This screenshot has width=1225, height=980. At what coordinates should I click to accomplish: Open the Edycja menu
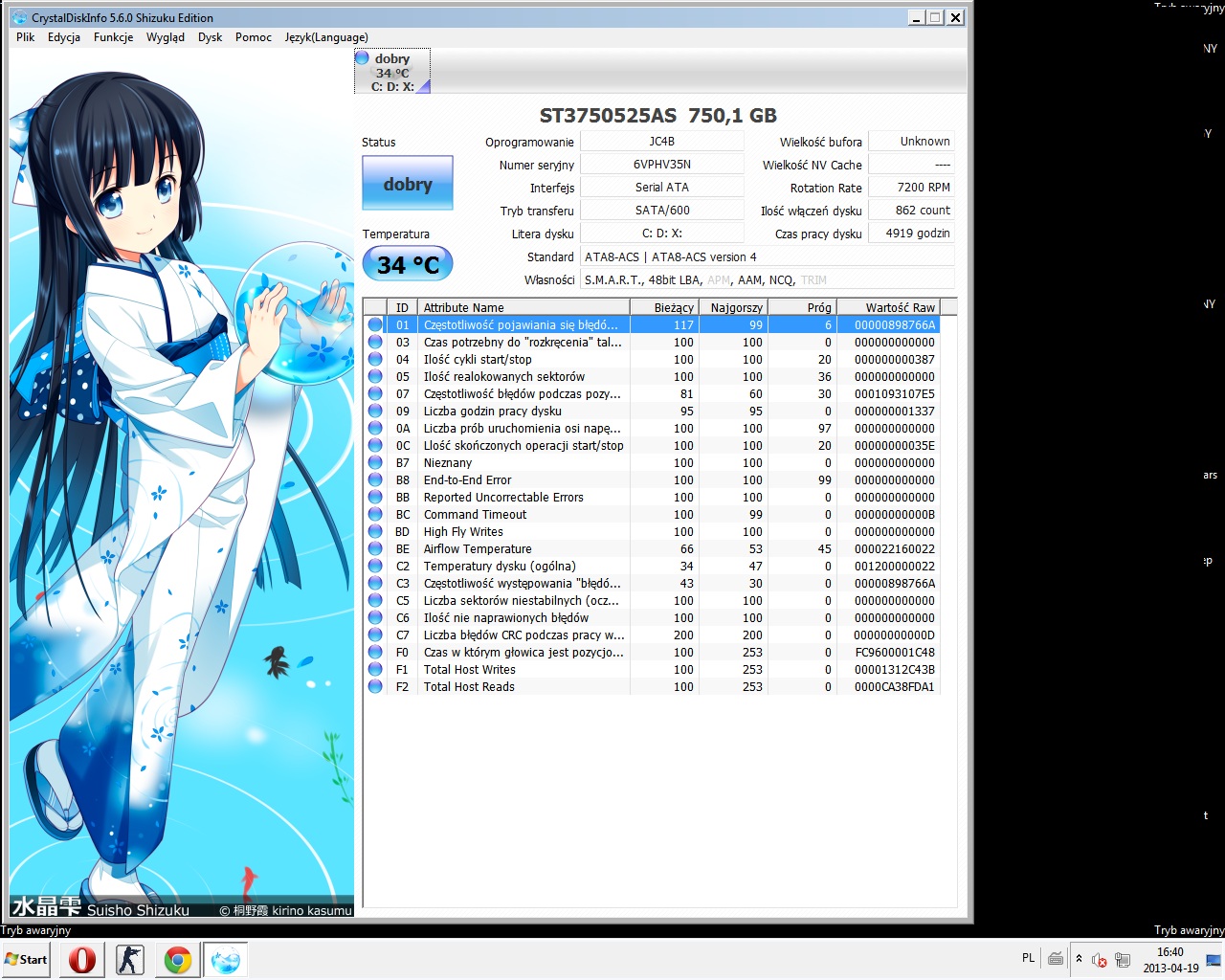(64, 37)
